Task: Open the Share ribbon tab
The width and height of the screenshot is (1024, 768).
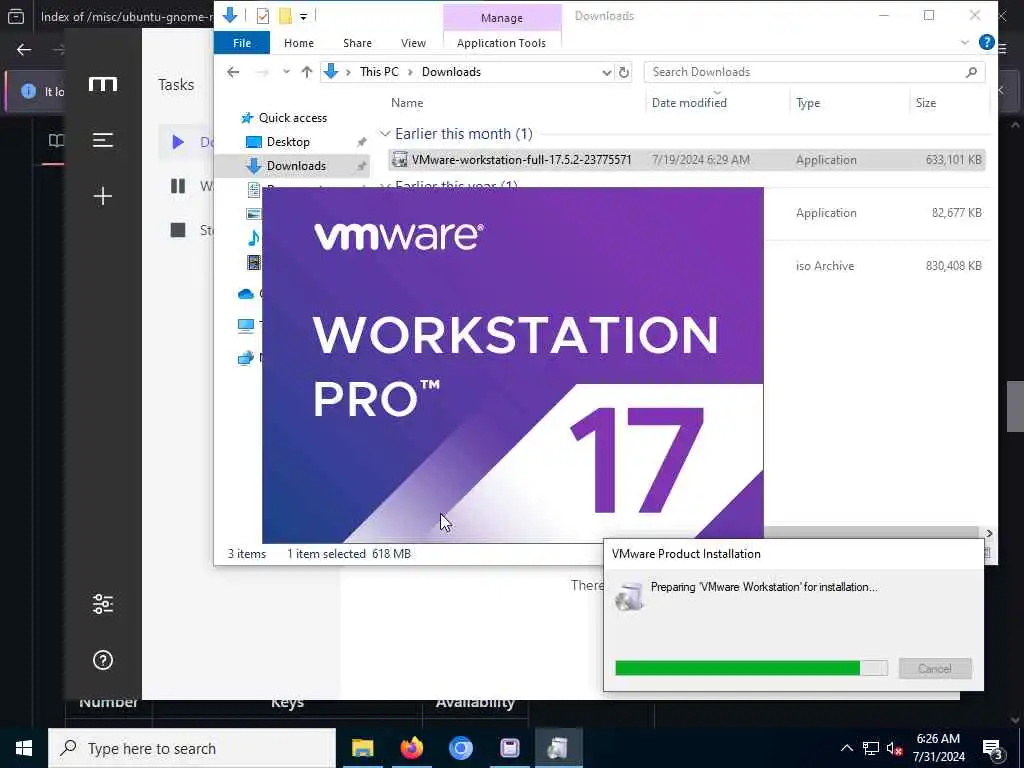Action: click(357, 43)
